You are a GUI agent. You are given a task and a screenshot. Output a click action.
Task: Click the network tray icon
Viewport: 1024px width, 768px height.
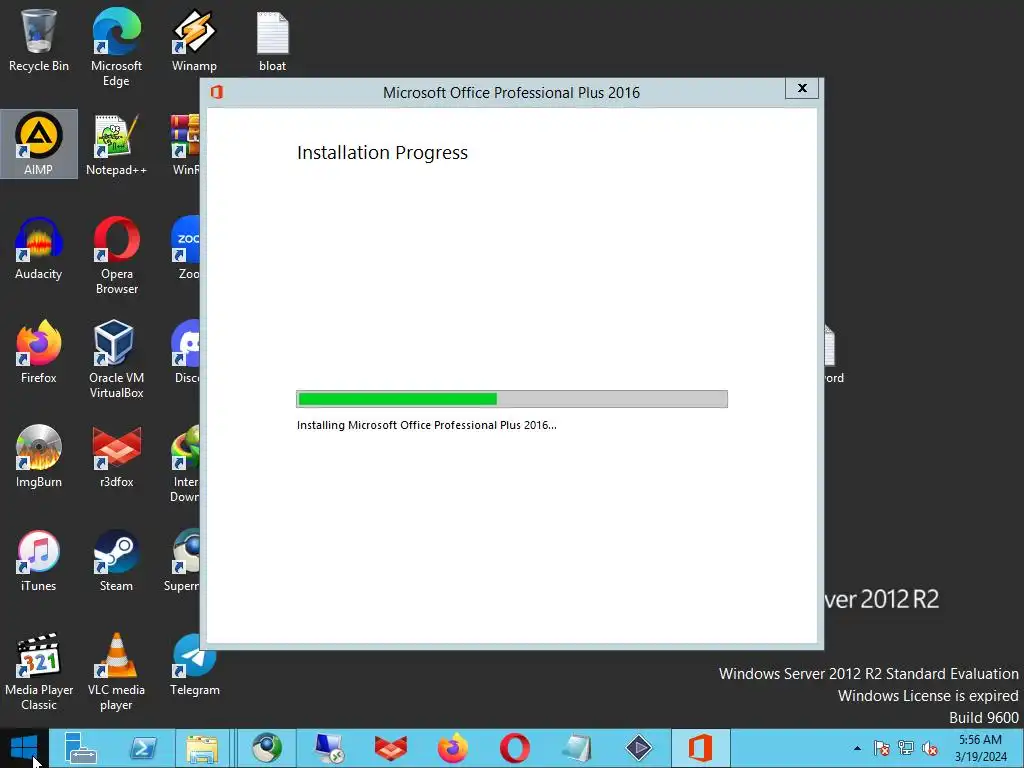coord(906,748)
